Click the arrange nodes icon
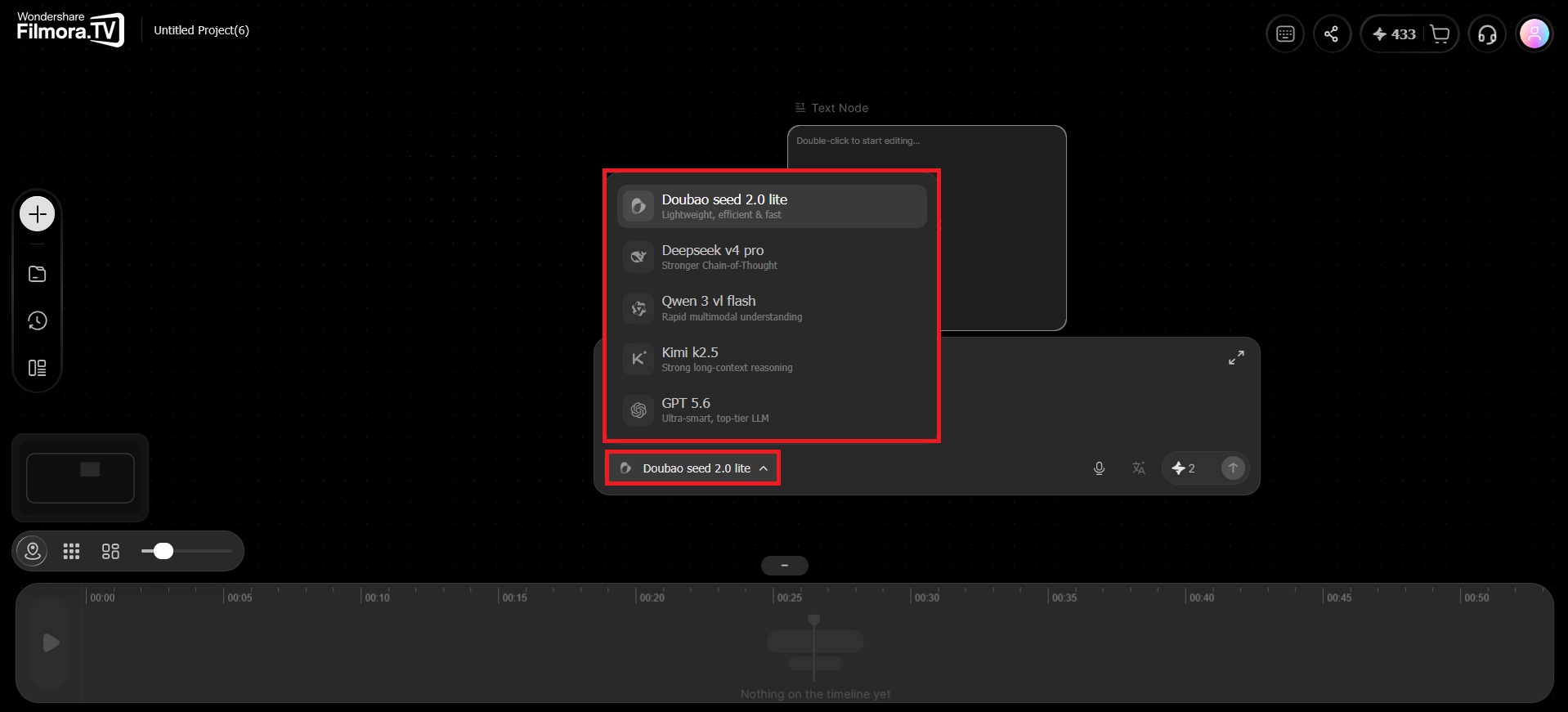 pos(110,551)
